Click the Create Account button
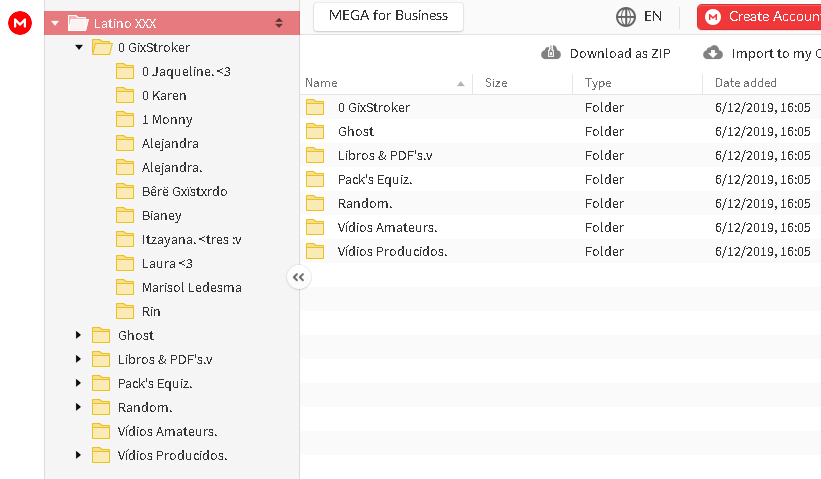This screenshot has height=479, width=821. click(x=759, y=17)
